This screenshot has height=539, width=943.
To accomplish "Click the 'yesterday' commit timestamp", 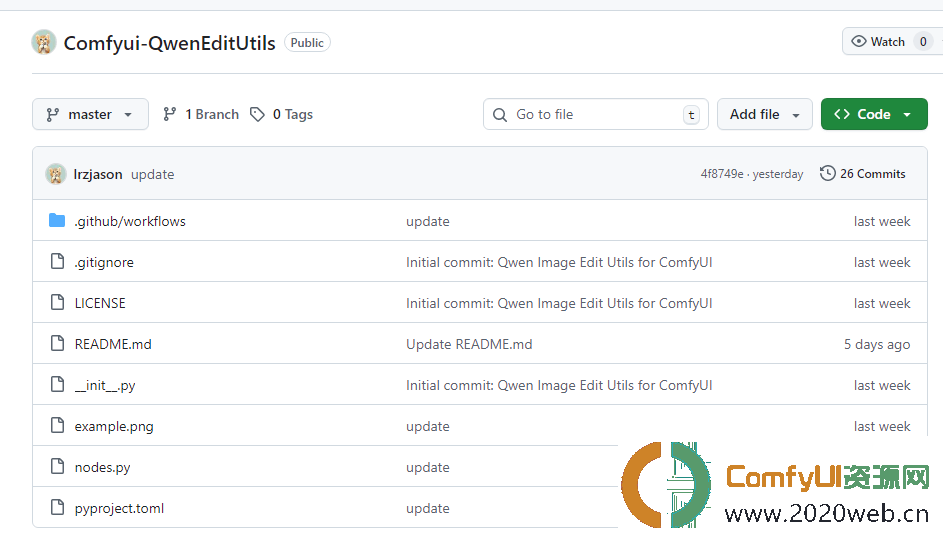I will coord(778,174).
